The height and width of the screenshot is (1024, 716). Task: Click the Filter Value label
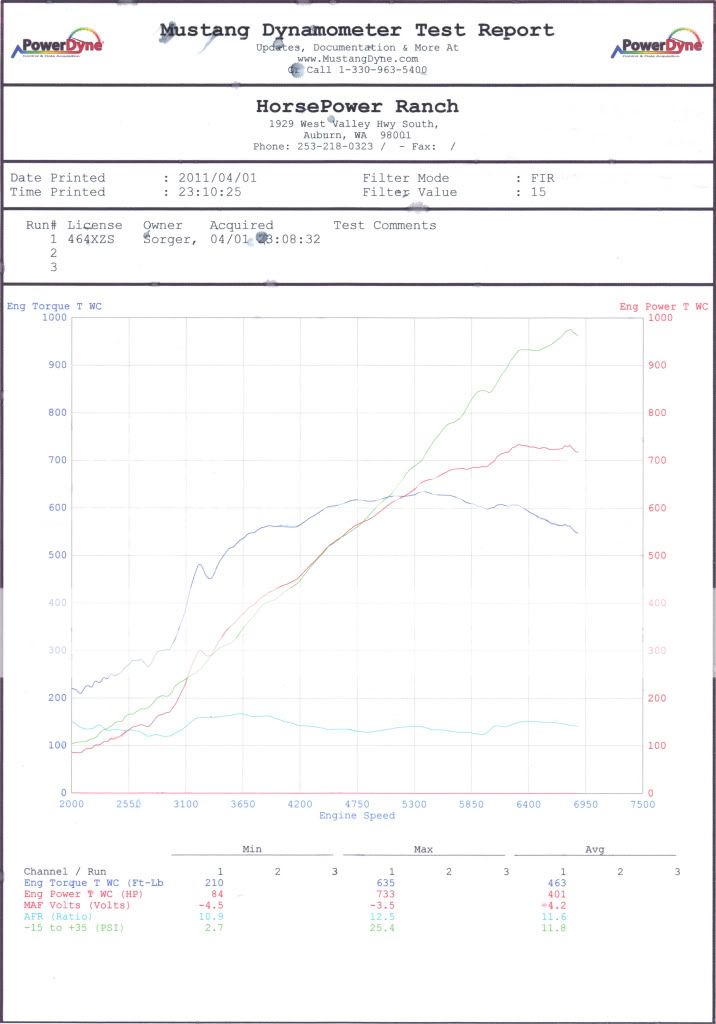pos(410,192)
